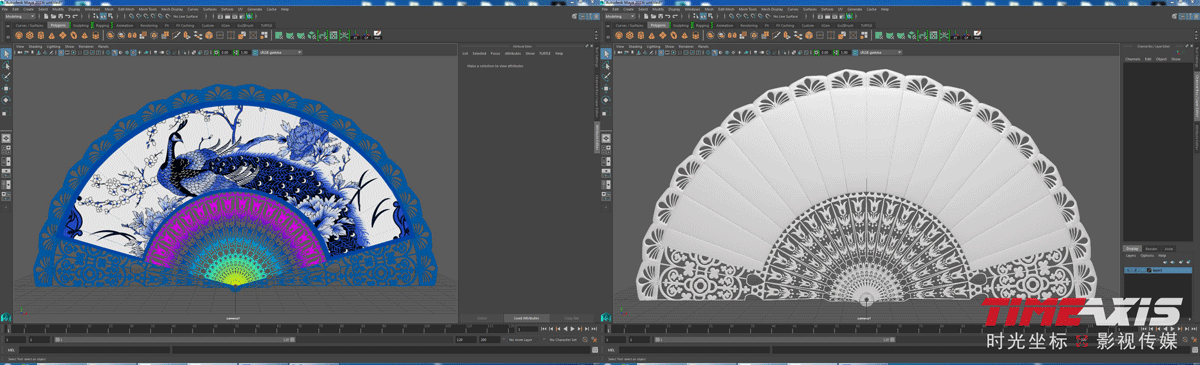Open Focus menu in left Attribute Editor

[x=495, y=53]
